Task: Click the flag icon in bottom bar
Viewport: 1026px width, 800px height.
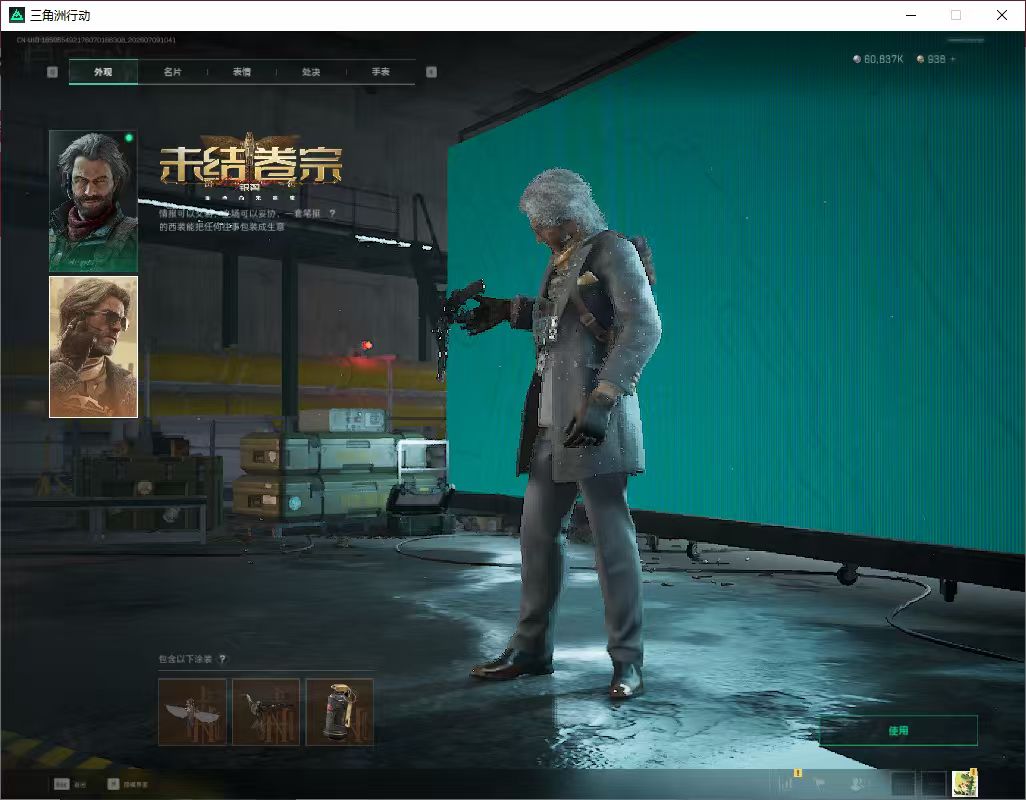Action: (x=819, y=783)
